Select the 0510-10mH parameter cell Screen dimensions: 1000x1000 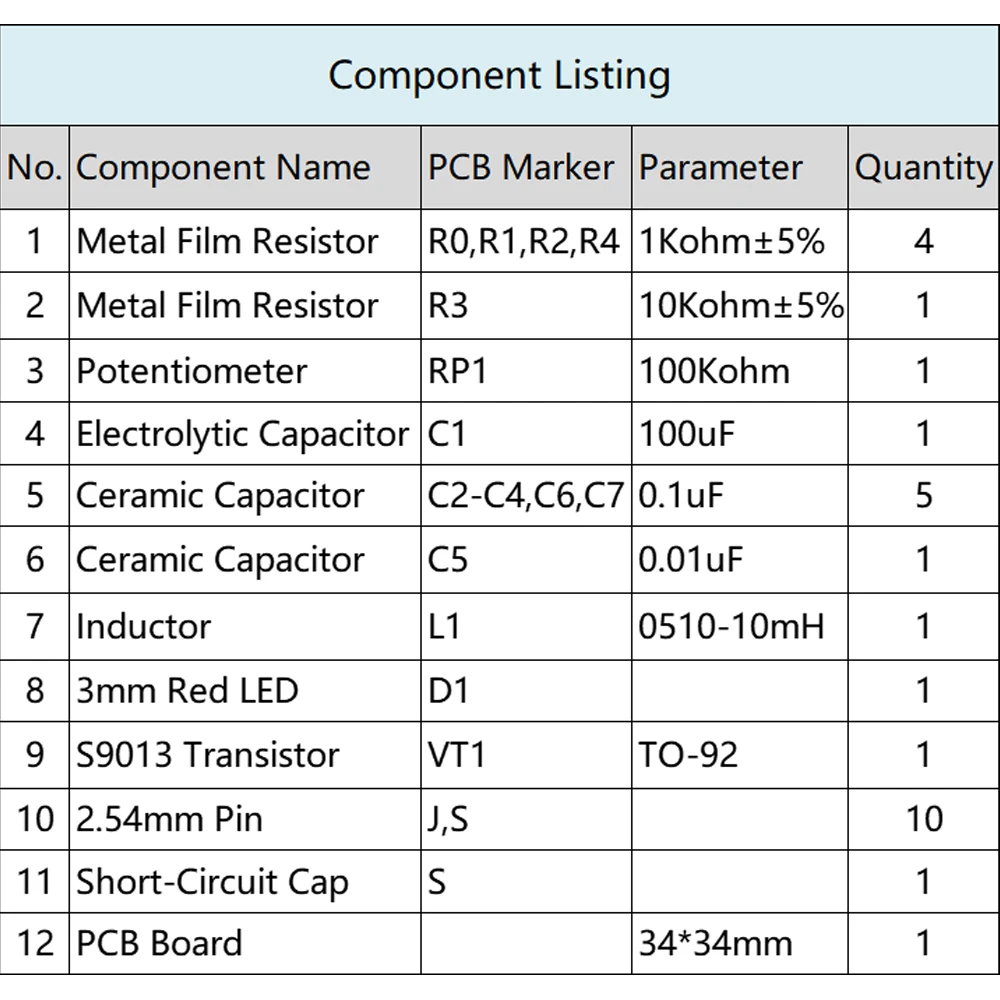coord(740,627)
